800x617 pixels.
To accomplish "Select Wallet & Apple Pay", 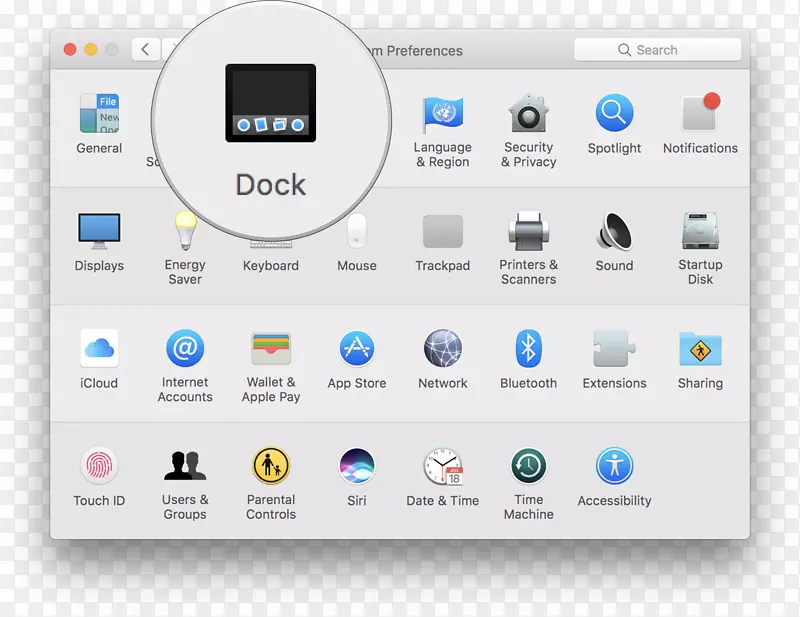I will (x=271, y=349).
